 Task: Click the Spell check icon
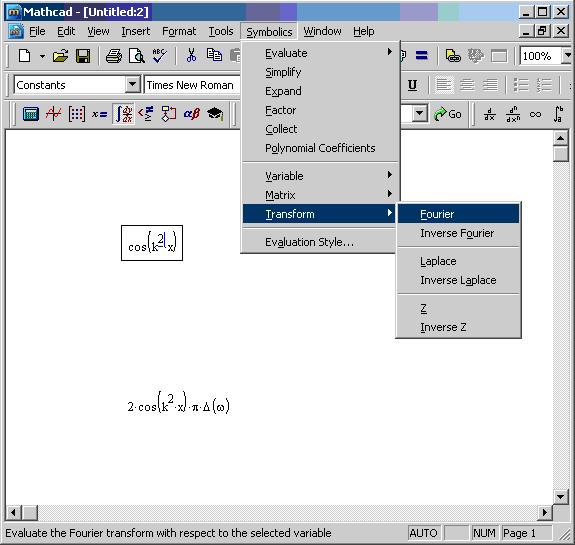[x=160, y=56]
